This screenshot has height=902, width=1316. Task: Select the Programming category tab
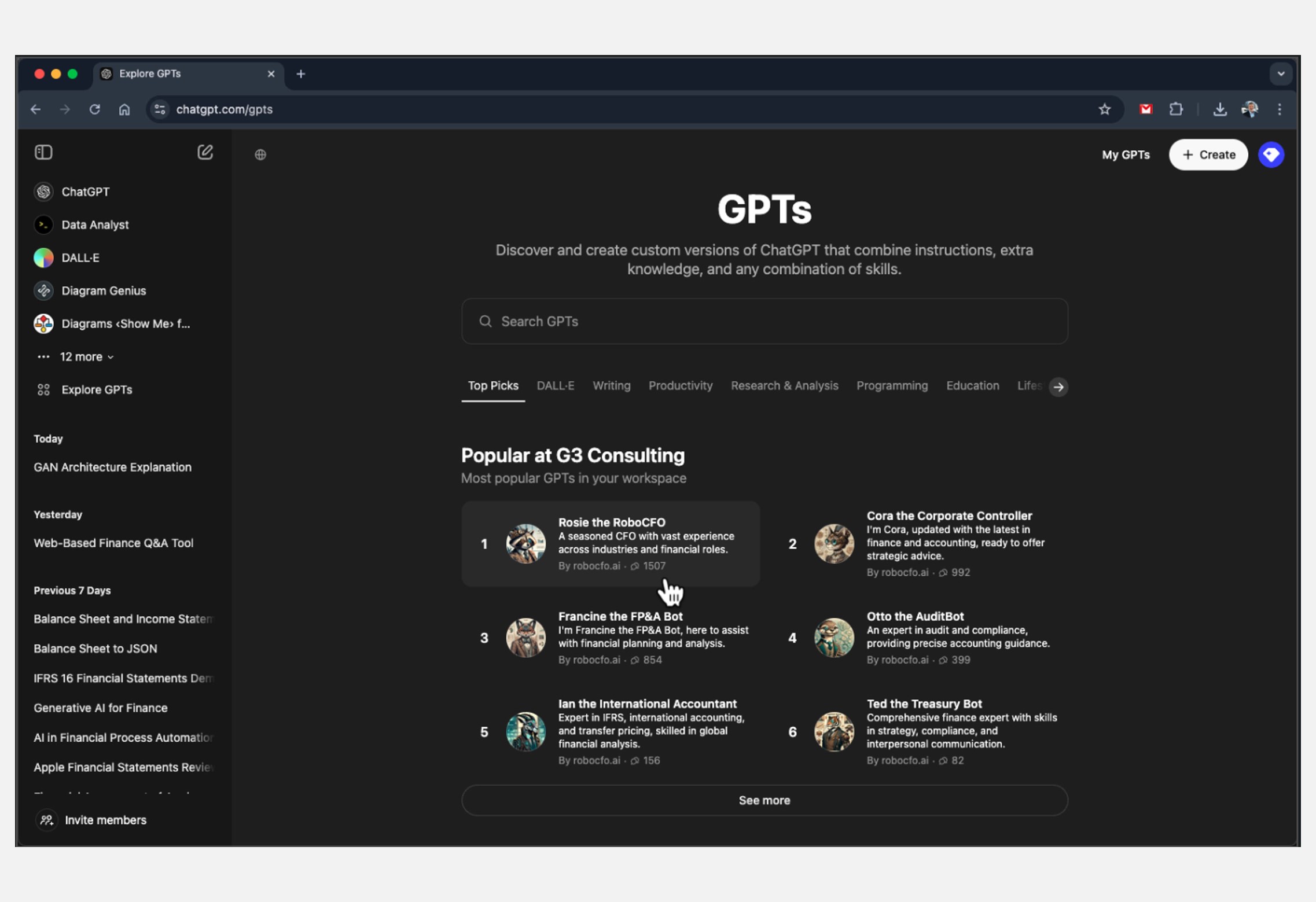pyautogui.click(x=891, y=385)
